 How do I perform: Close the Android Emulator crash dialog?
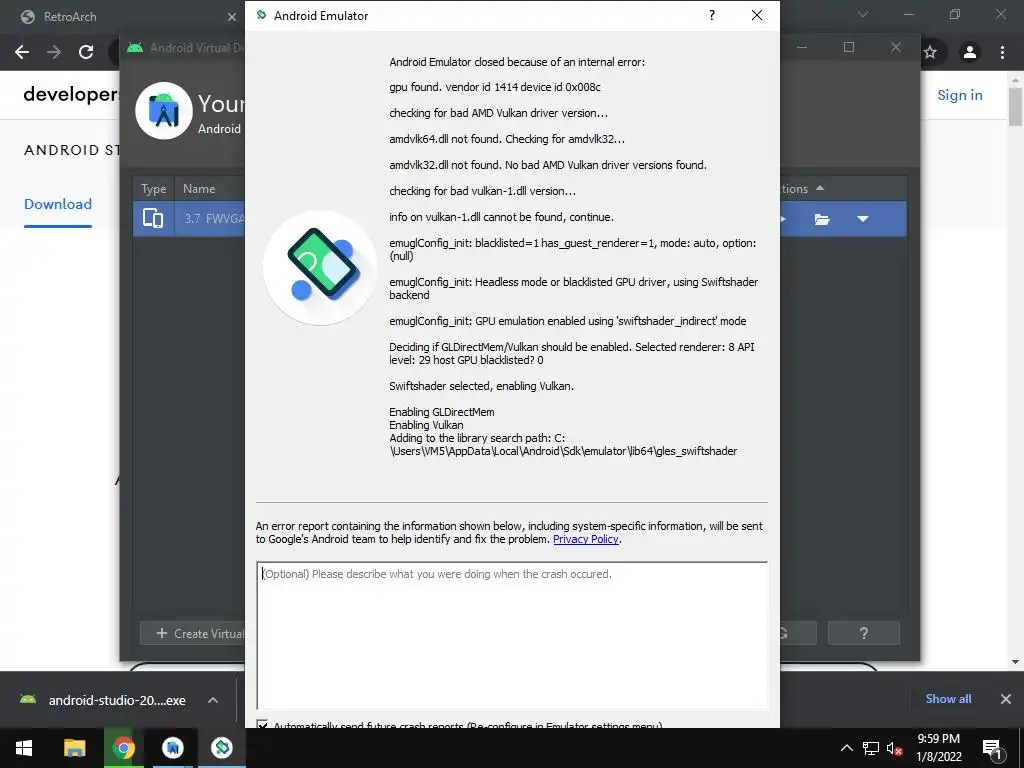(x=757, y=15)
